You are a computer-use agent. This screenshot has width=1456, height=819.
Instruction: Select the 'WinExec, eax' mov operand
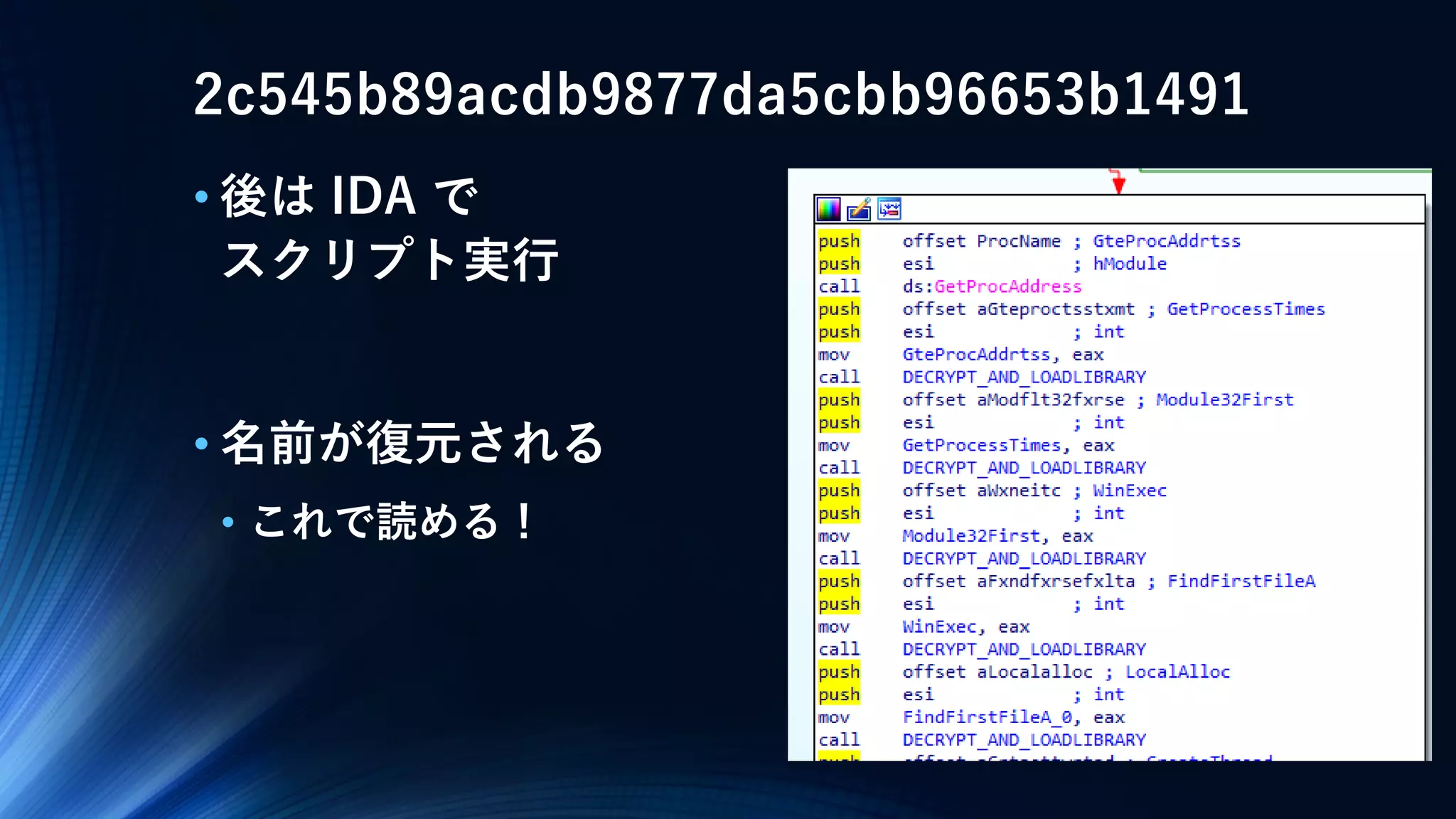point(965,627)
